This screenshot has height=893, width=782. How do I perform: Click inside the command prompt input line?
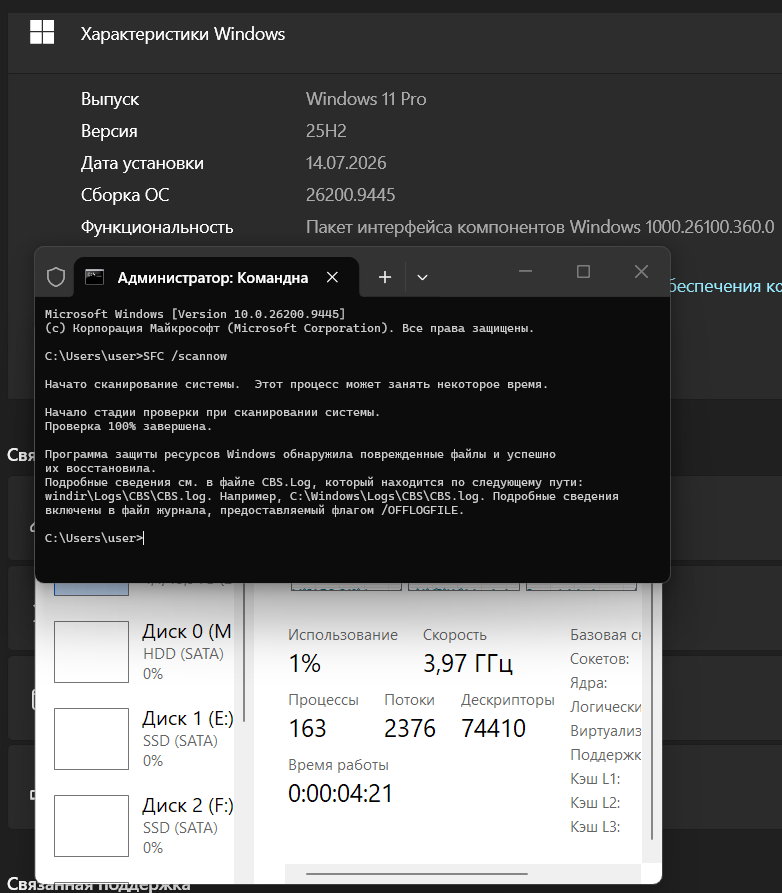pos(353,538)
